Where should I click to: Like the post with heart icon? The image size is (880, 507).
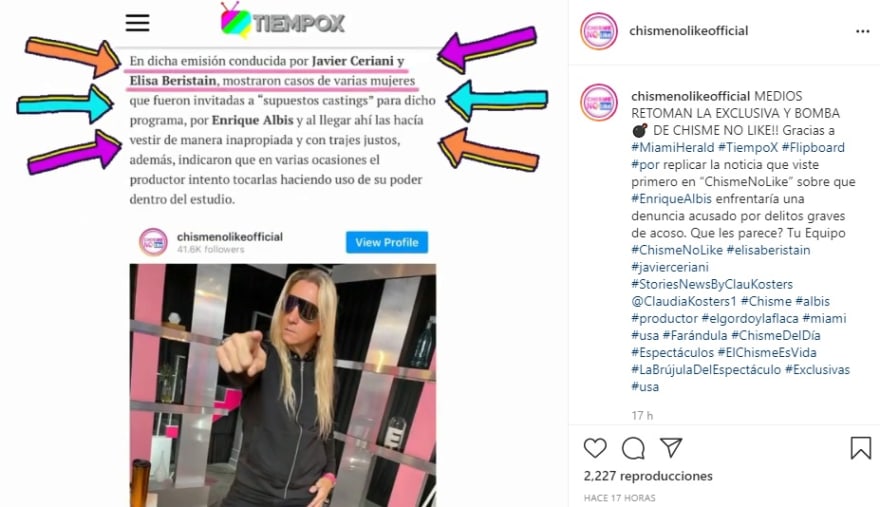point(595,448)
